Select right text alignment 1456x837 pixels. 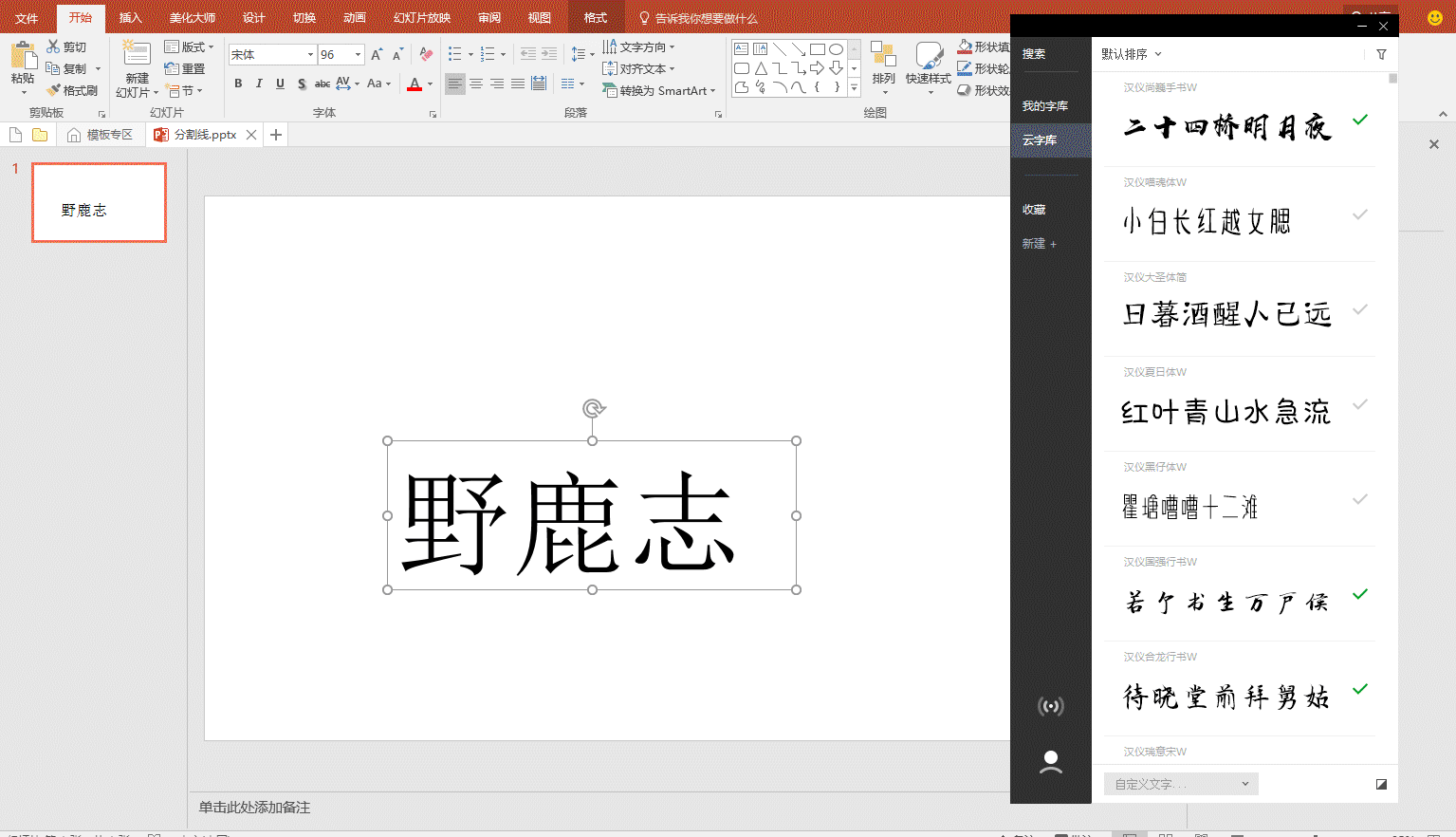click(x=497, y=84)
